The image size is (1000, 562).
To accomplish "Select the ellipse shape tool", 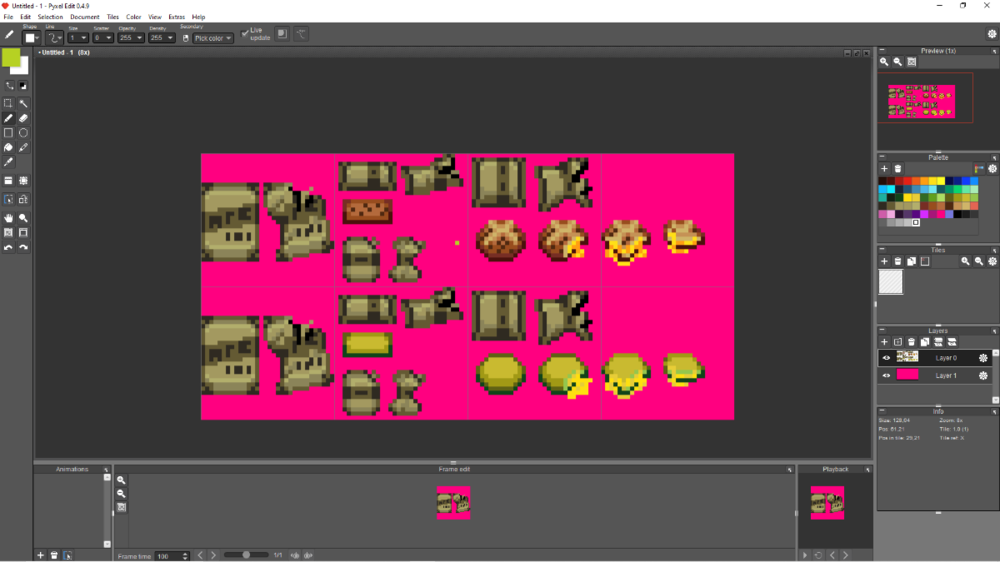I will tap(24, 133).
